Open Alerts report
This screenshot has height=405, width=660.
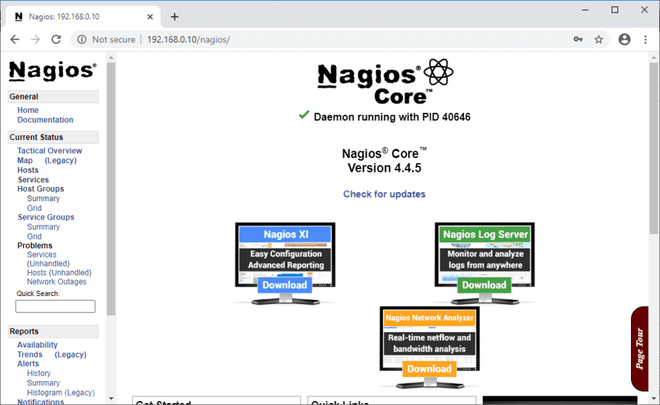28,363
